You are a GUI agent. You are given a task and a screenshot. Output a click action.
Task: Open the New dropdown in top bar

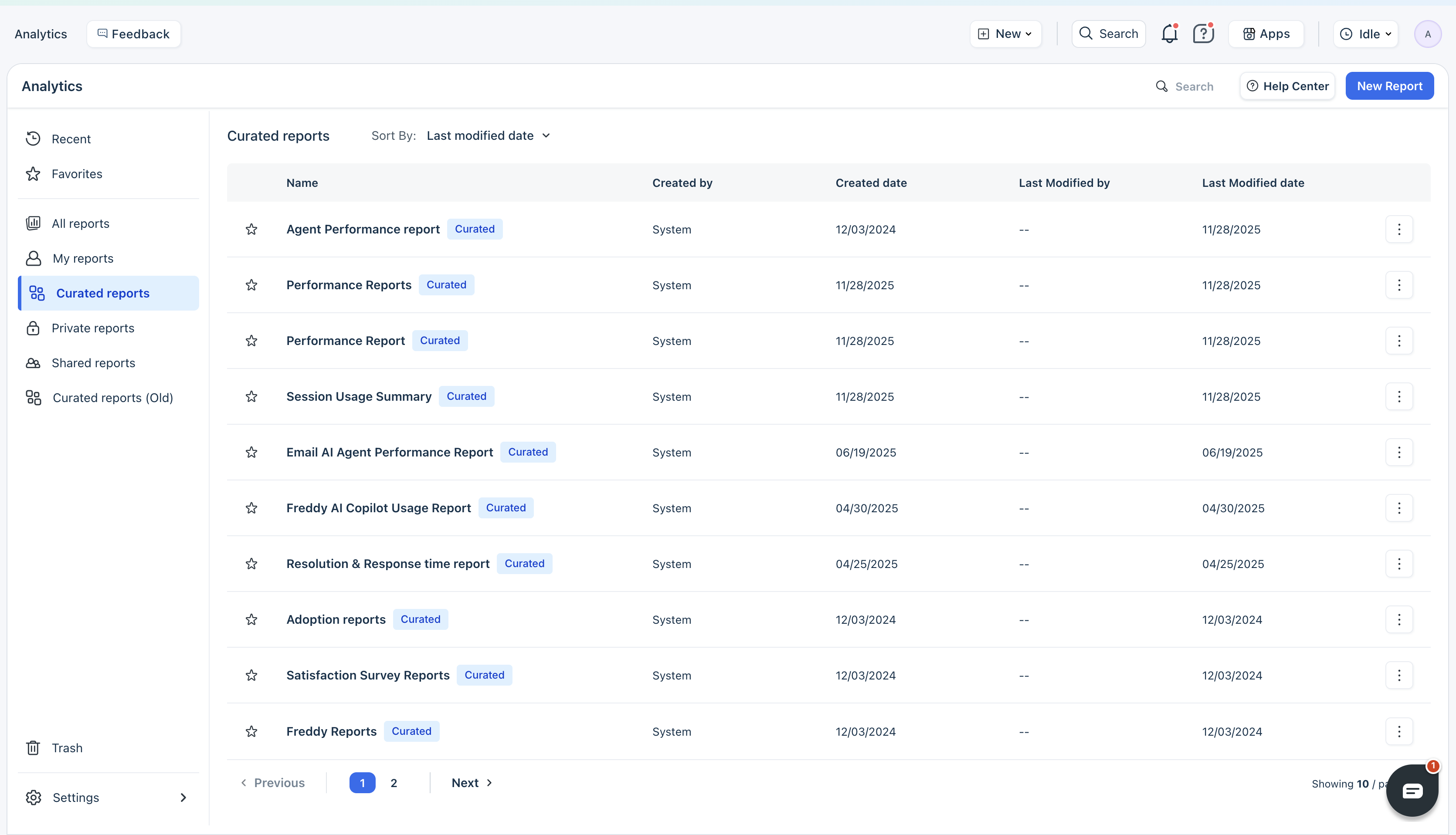(x=1006, y=34)
